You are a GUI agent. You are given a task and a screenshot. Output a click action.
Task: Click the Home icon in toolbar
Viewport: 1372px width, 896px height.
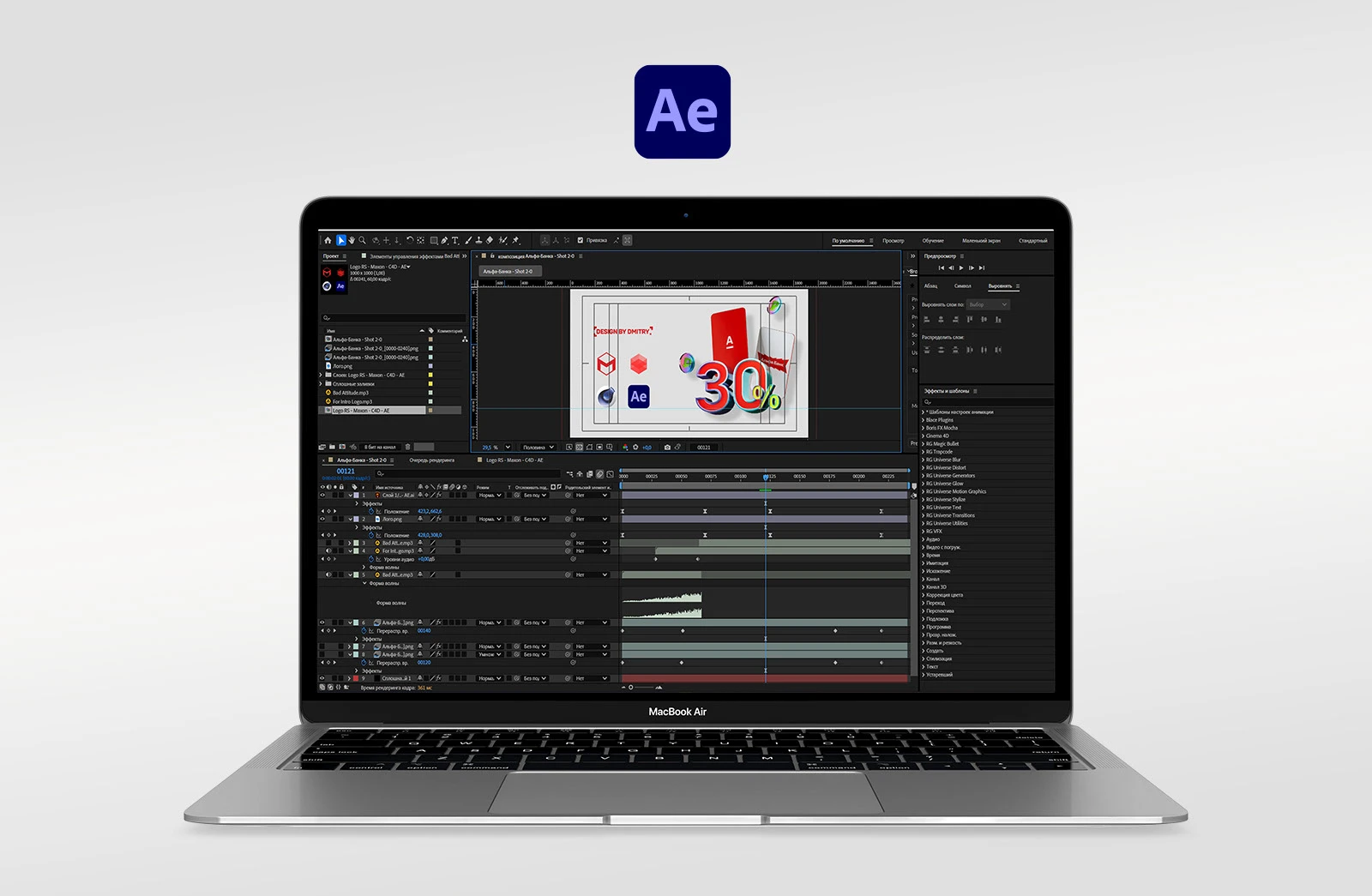coord(328,241)
